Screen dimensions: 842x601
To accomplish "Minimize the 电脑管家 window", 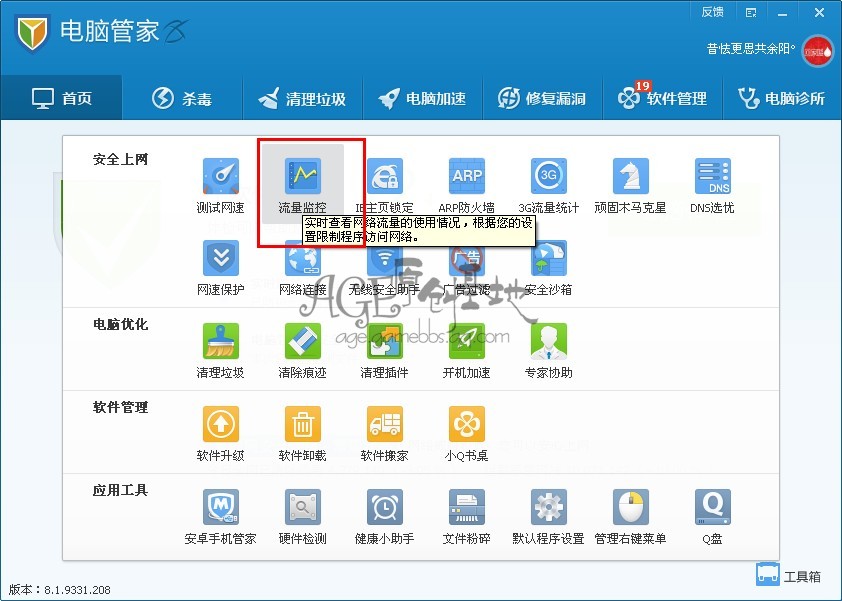I will click(x=782, y=13).
